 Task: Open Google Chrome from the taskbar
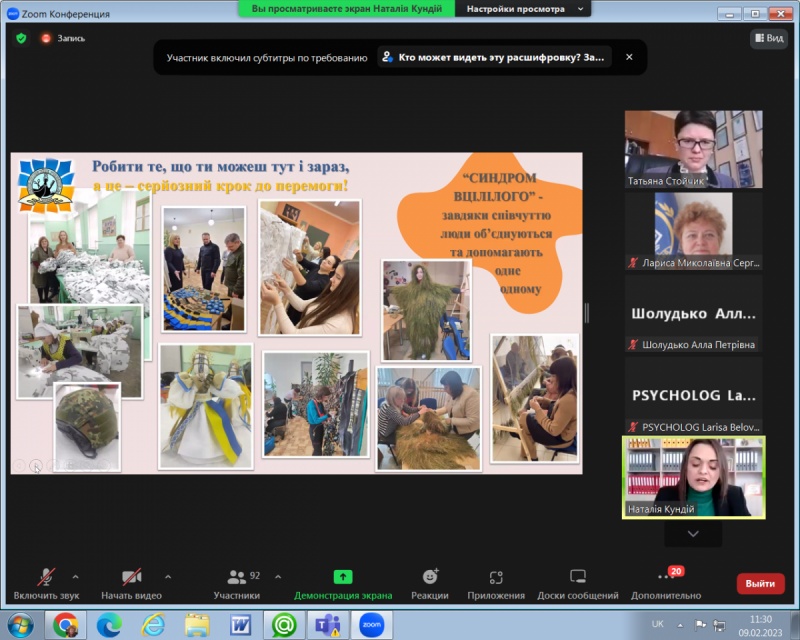(x=65, y=625)
